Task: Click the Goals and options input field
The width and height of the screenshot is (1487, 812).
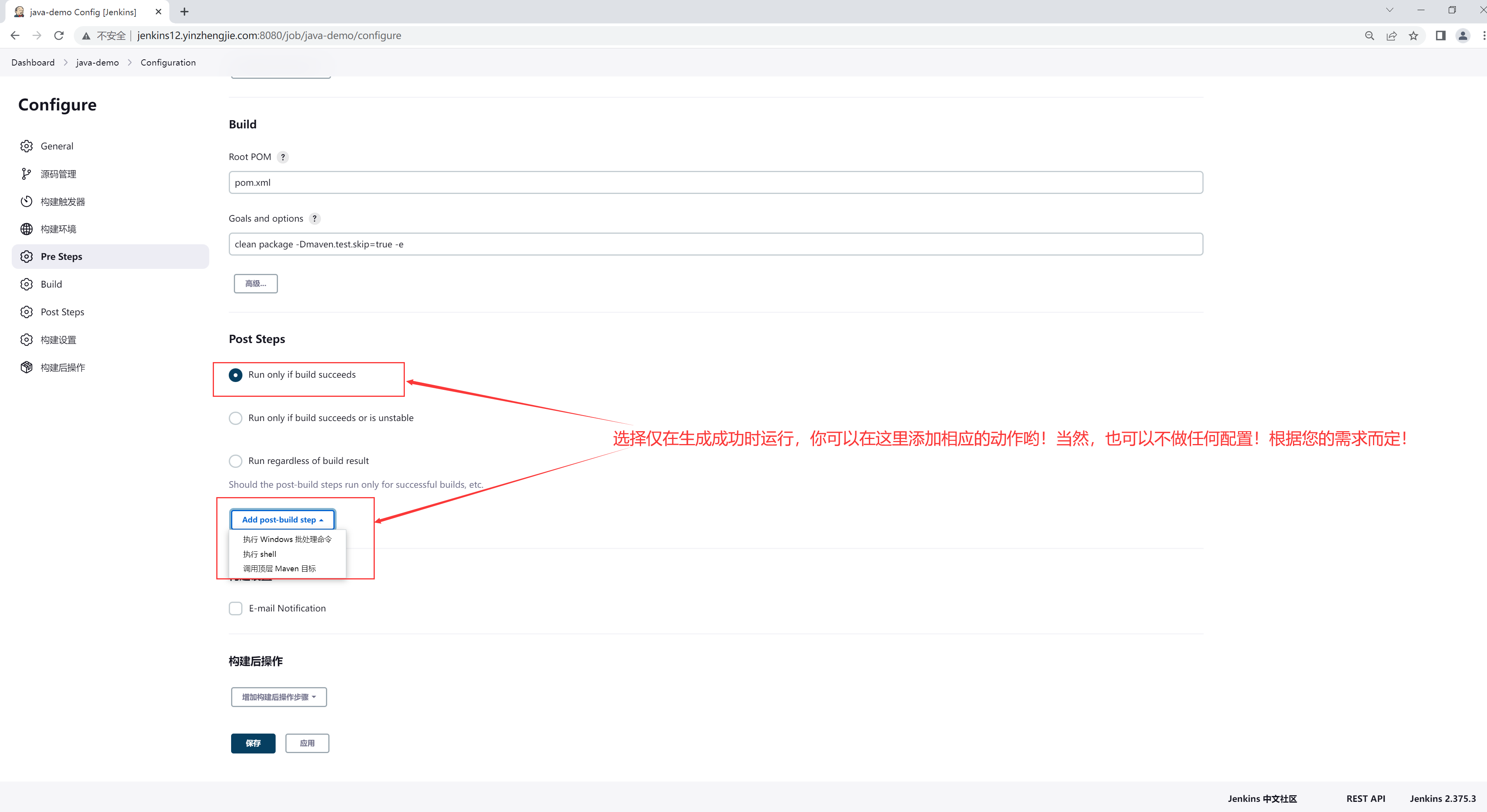Action: click(x=716, y=245)
